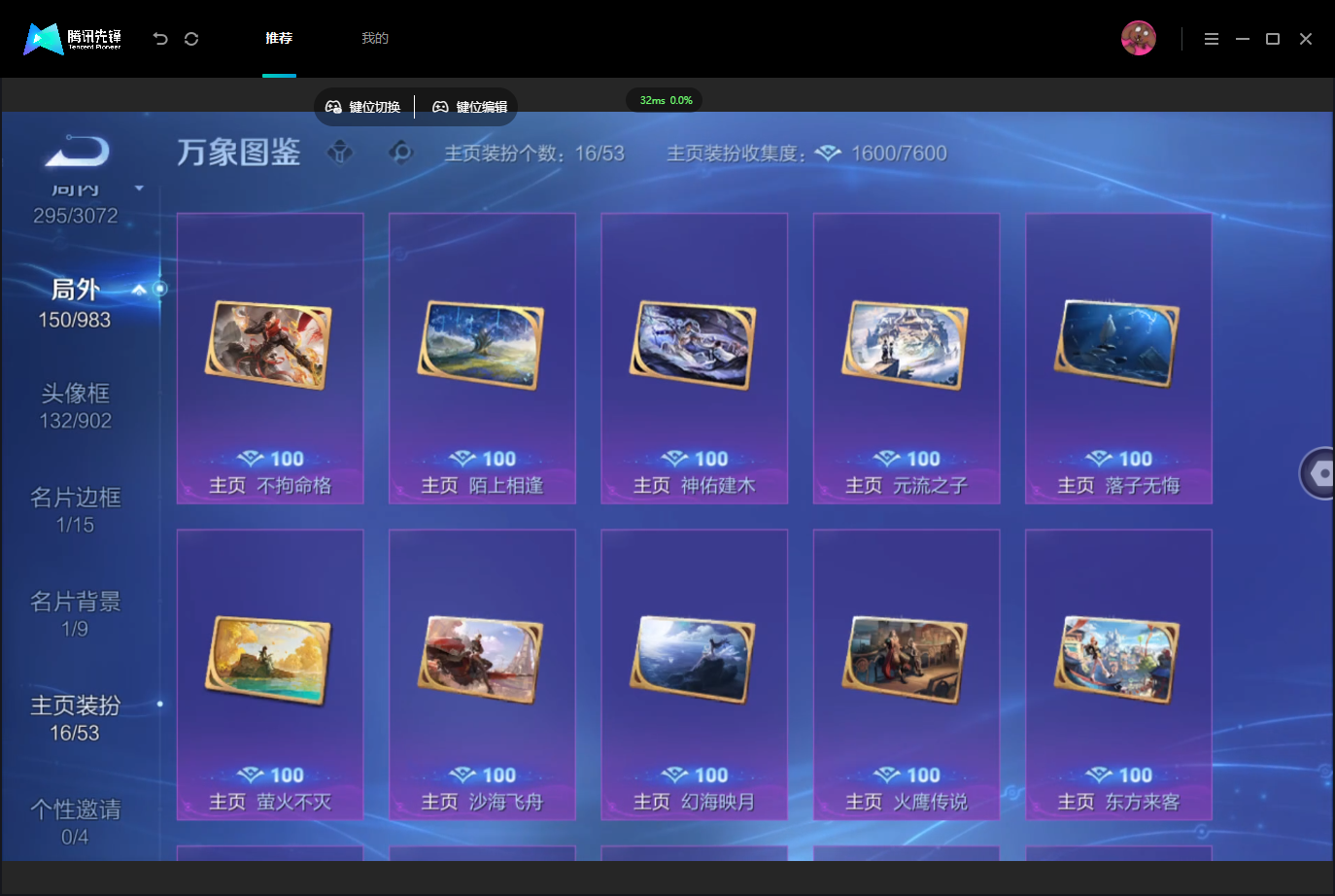Open the 沙海飞舟 homepage card
Image resolution: width=1335 pixels, height=896 pixels.
(x=482, y=674)
